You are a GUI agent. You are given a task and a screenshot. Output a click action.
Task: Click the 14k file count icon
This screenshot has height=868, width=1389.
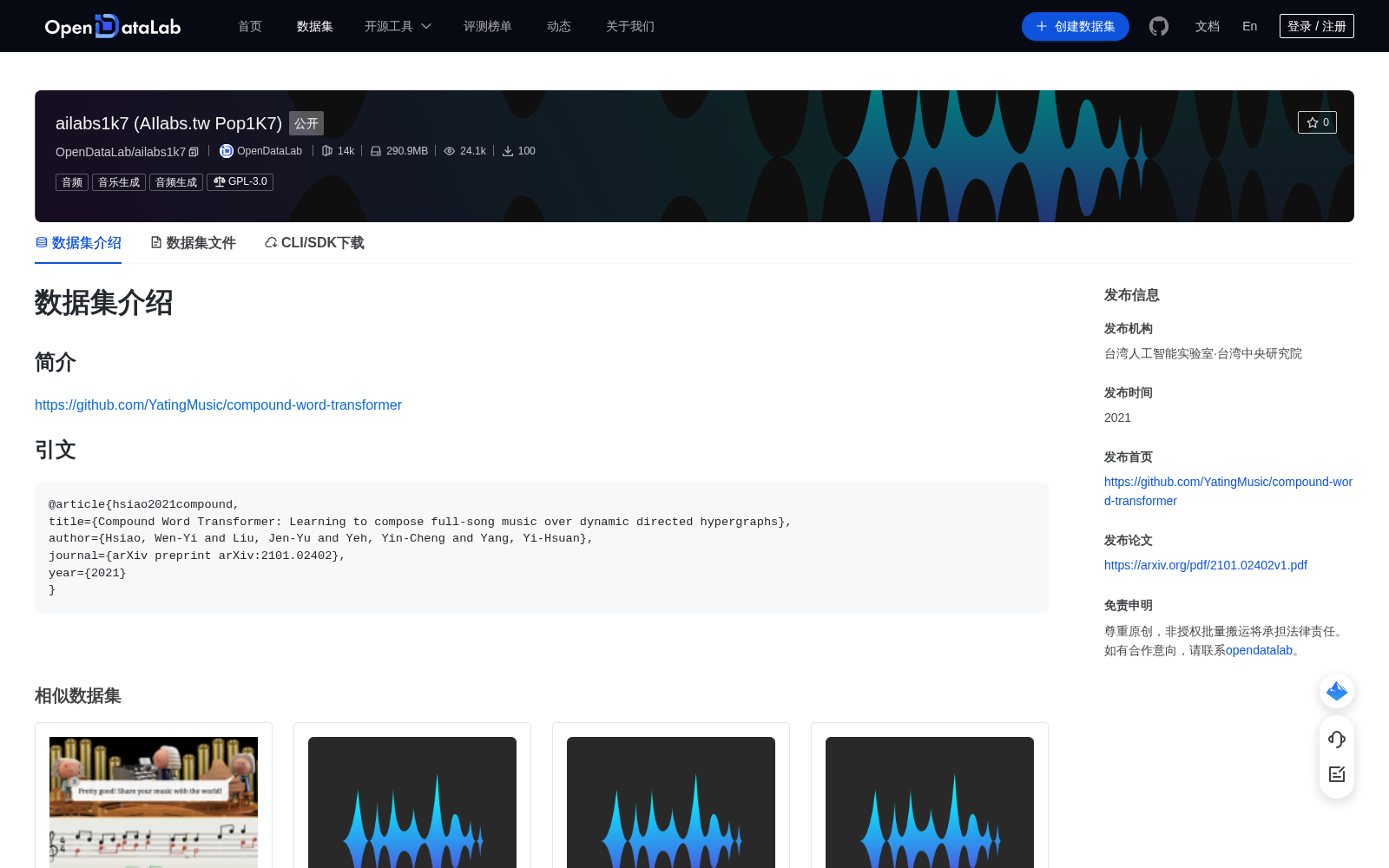[327, 151]
